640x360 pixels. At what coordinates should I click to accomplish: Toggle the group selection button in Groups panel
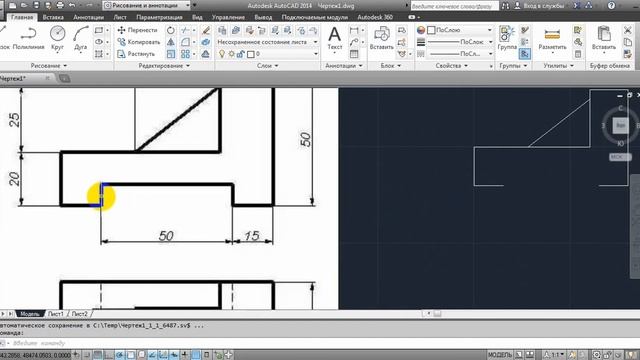click(x=525, y=54)
